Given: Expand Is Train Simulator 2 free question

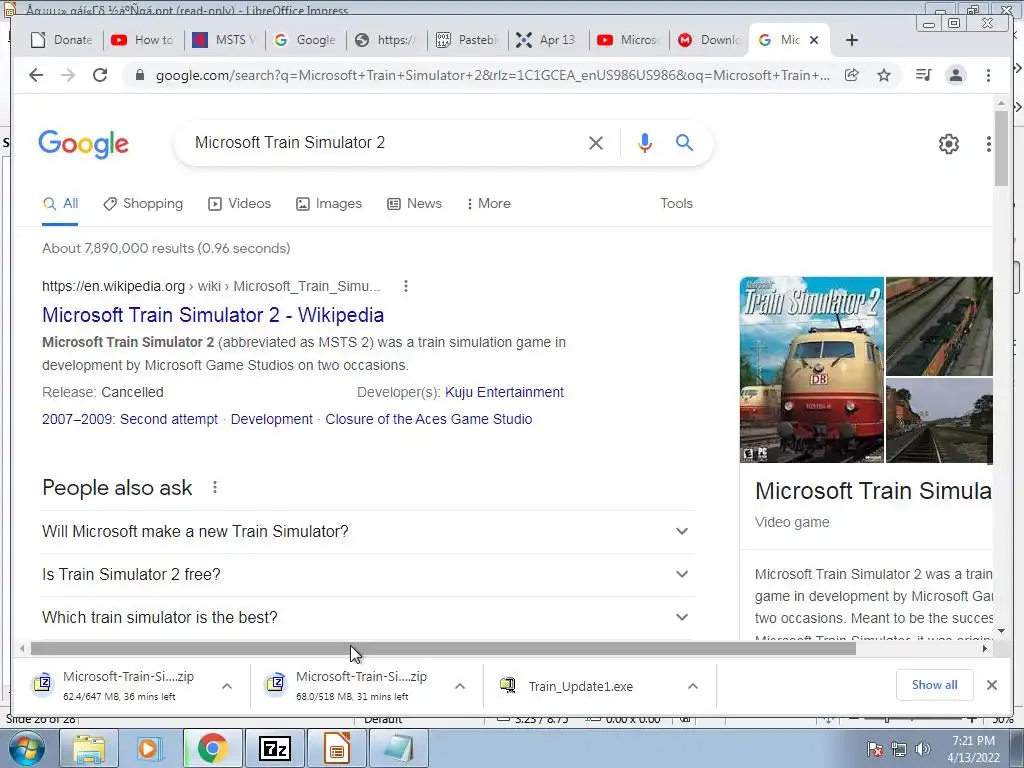Looking at the screenshot, I should click(368, 575).
